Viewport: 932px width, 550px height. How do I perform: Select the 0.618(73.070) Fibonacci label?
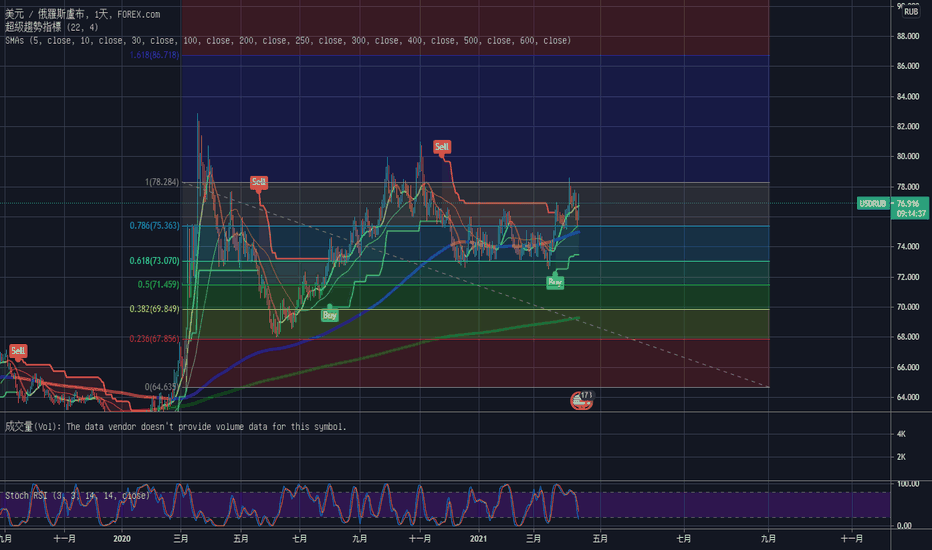tap(154, 260)
